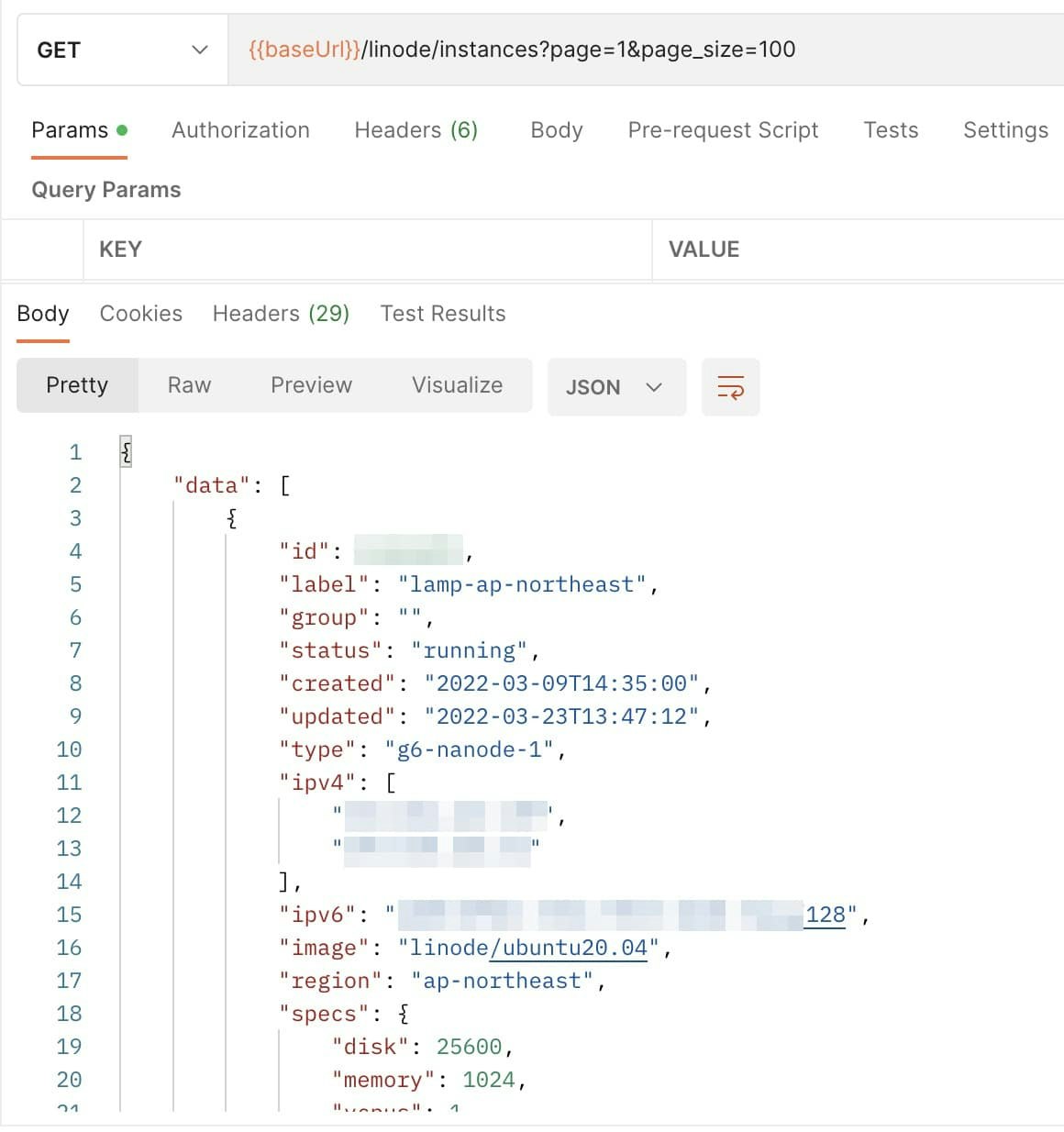Switch response view to Raw
The image size is (1064, 1132).
click(x=188, y=385)
